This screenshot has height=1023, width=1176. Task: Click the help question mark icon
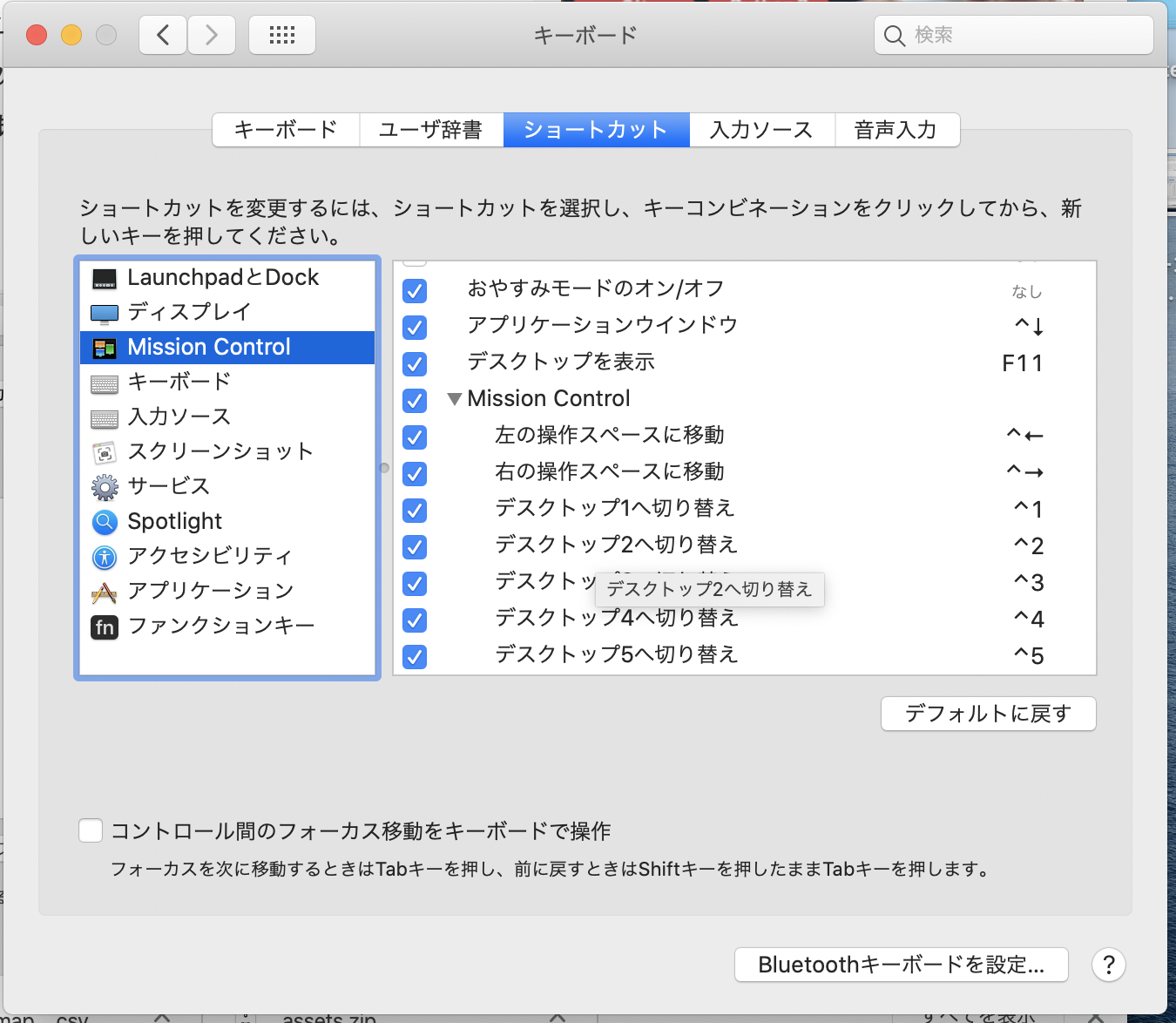pos(1108,965)
